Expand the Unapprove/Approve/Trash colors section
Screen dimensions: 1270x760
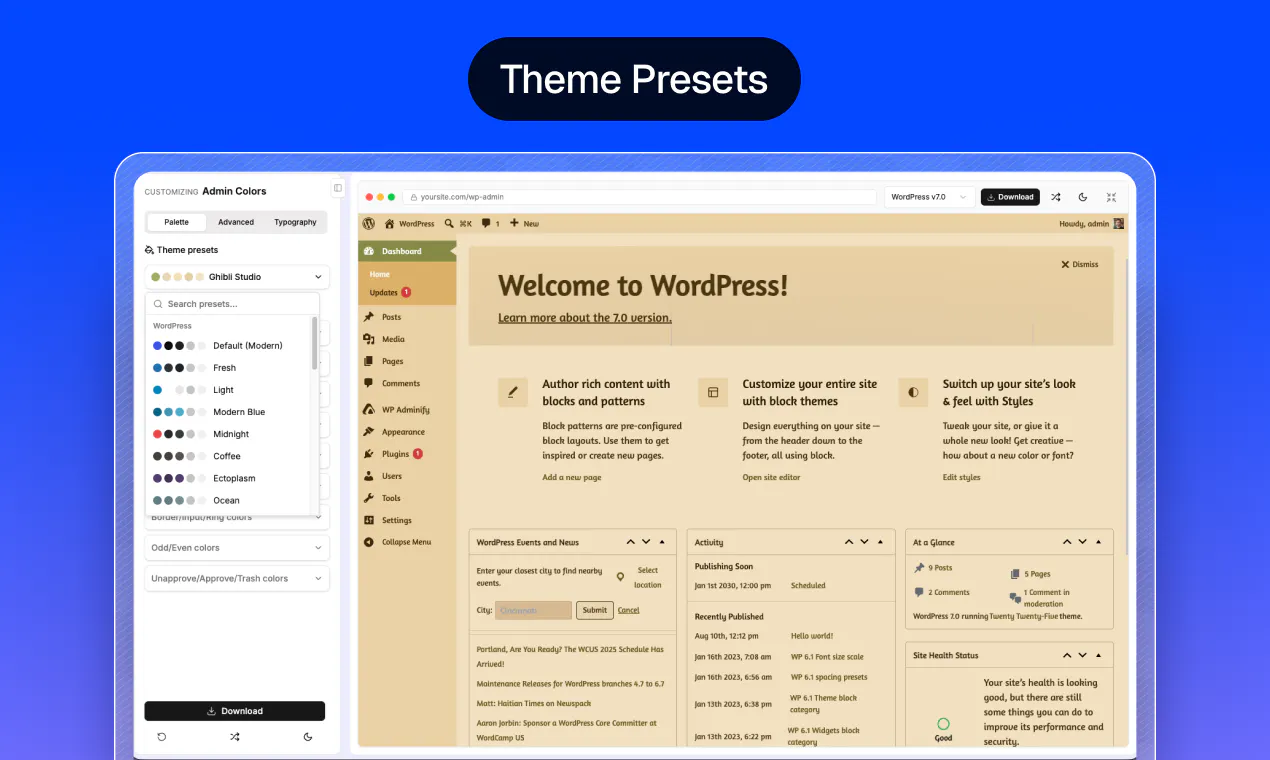237,578
